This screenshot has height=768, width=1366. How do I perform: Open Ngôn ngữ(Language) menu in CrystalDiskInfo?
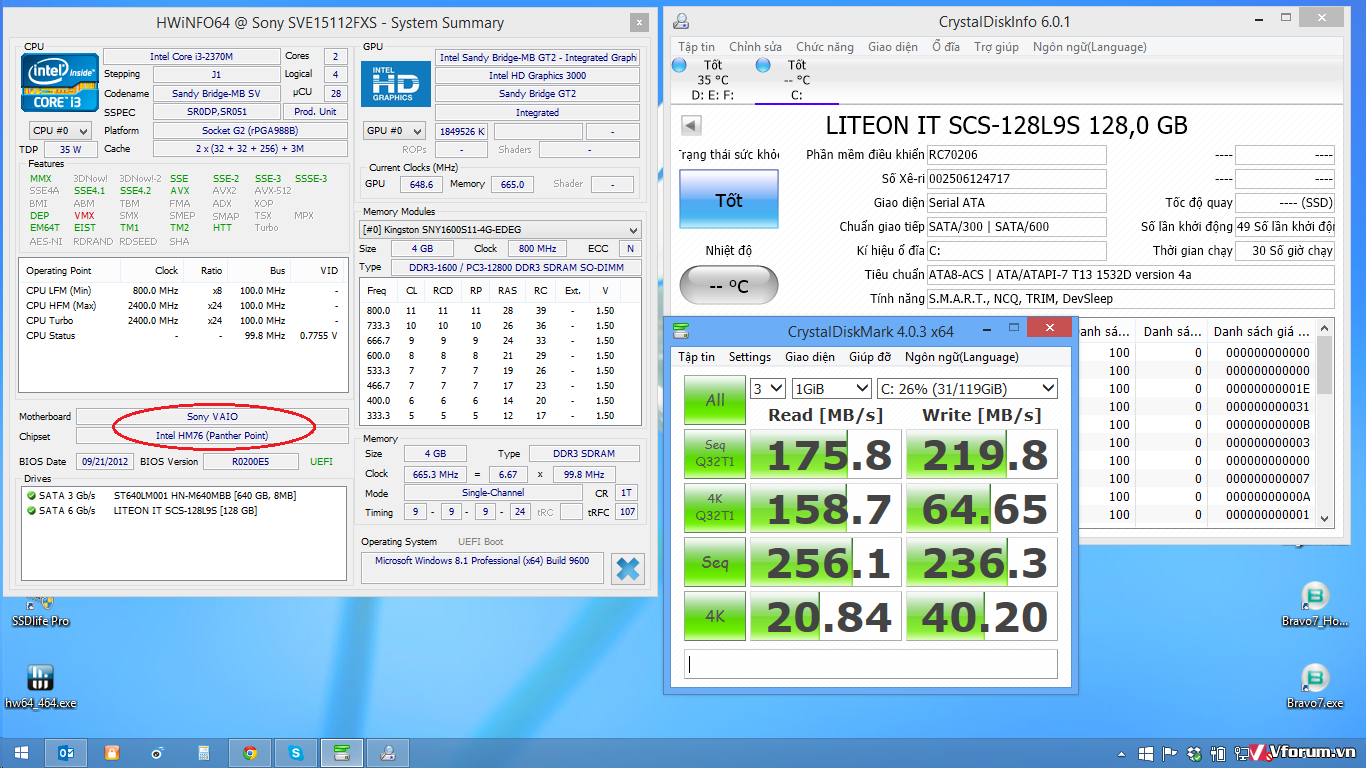pos(1090,47)
